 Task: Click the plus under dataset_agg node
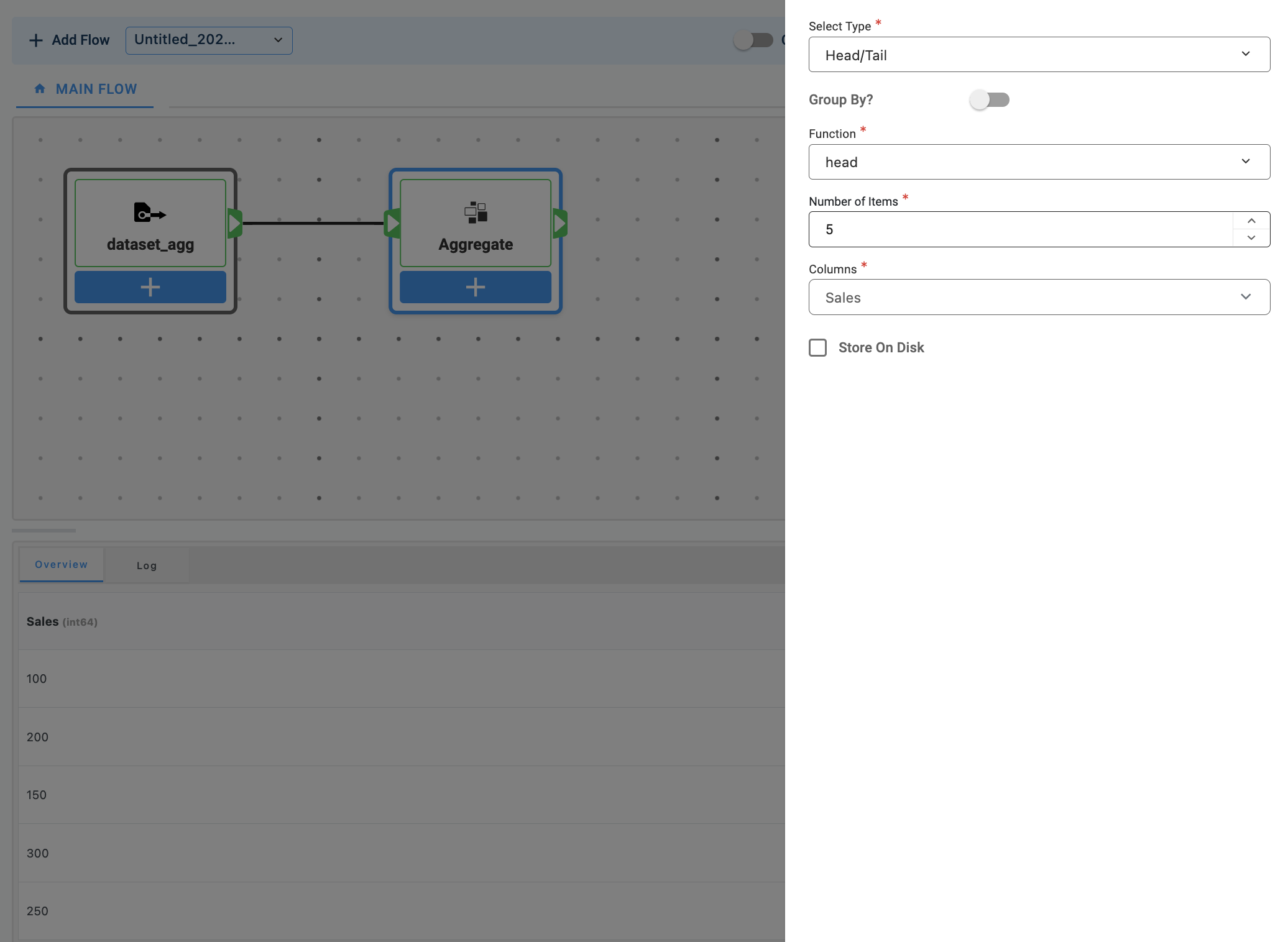pos(150,287)
